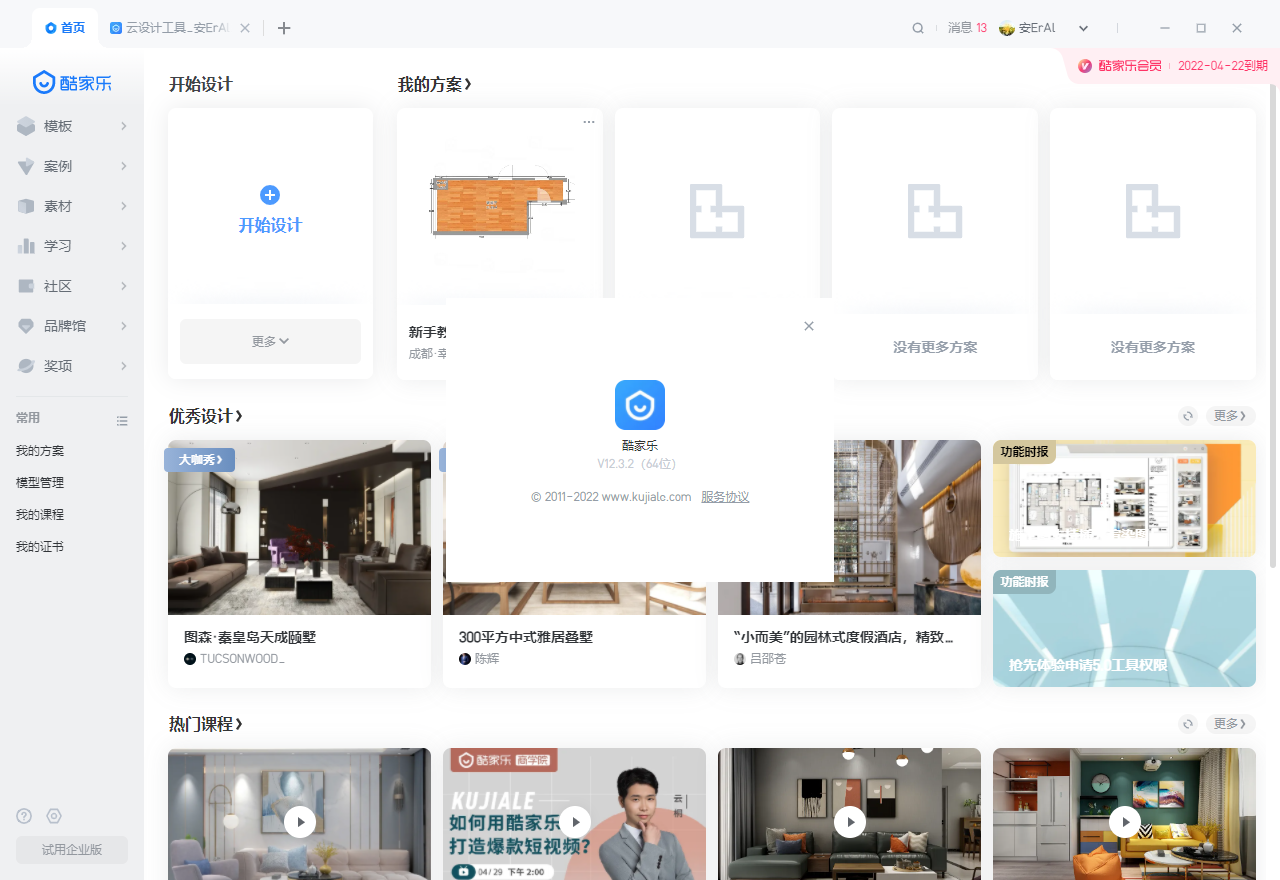Click the 安ErAl user avatar
1280x880 pixels.
pos(1007,28)
